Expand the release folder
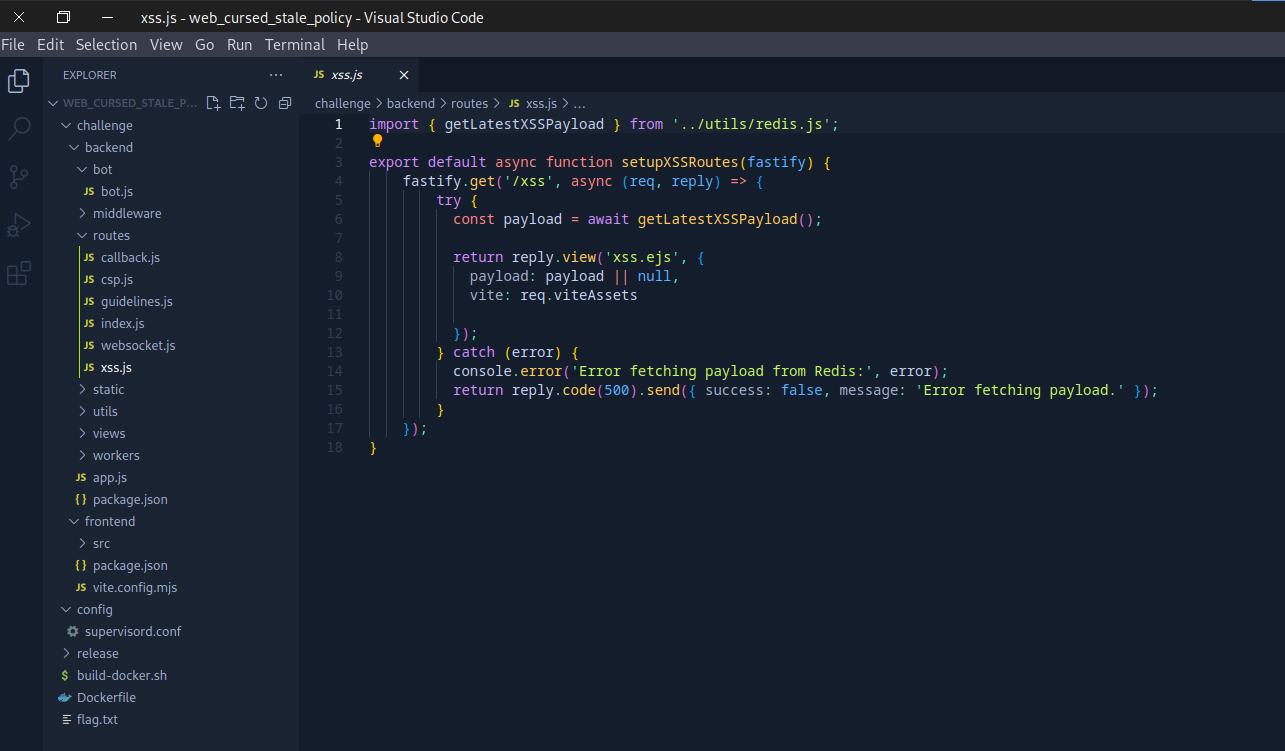This screenshot has height=751, width=1285. click(x=97, y=653)
